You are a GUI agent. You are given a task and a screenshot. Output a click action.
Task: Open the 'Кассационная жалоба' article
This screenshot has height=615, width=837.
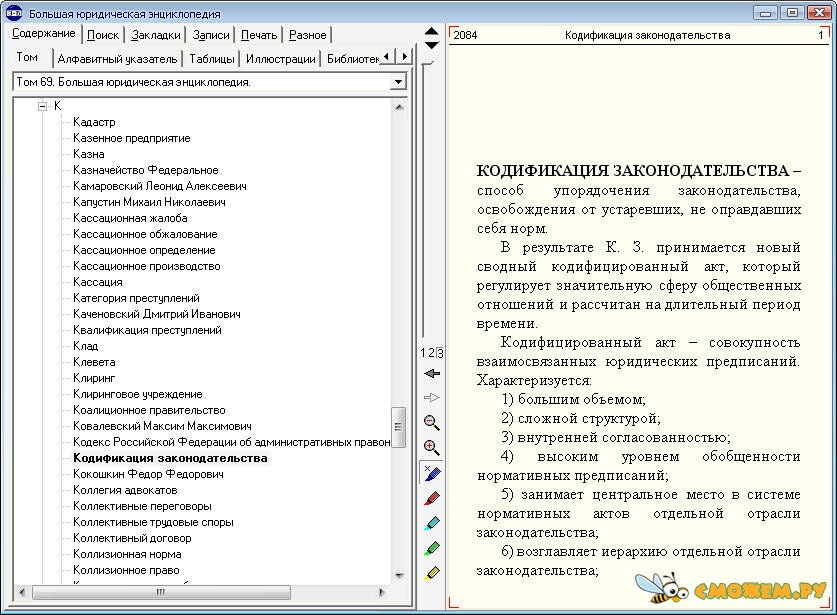(130, 218)
